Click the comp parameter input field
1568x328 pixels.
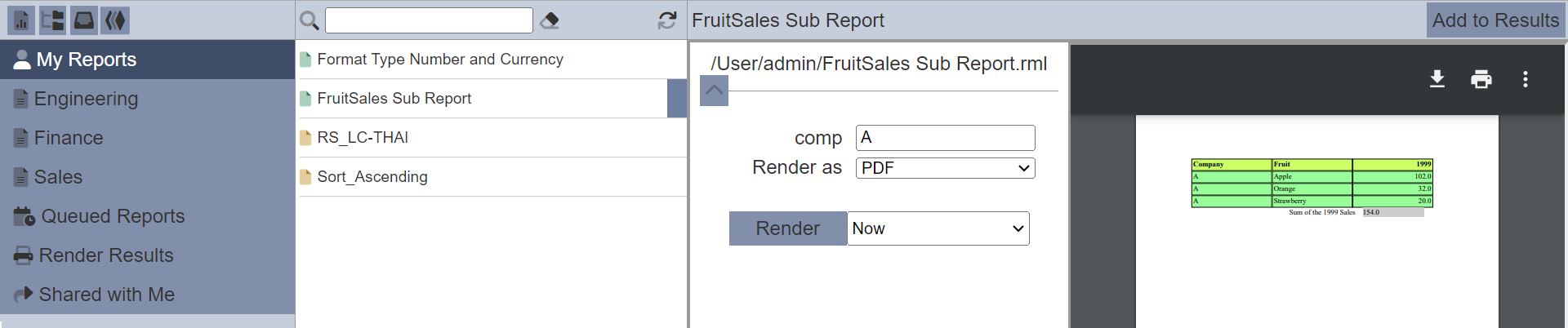pos(946,138)
